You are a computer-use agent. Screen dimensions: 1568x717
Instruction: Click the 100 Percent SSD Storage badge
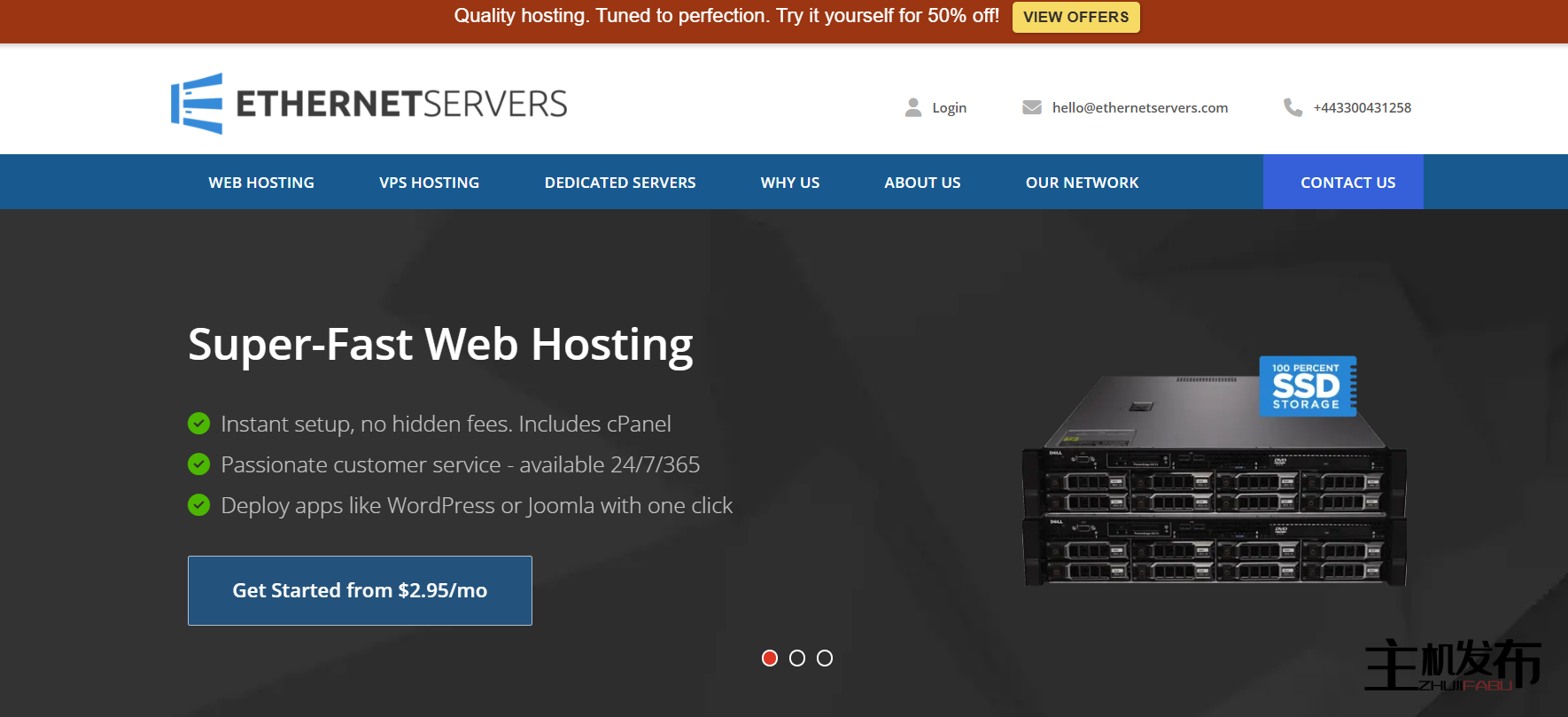pyautogui.click(x=1308, y=386)
